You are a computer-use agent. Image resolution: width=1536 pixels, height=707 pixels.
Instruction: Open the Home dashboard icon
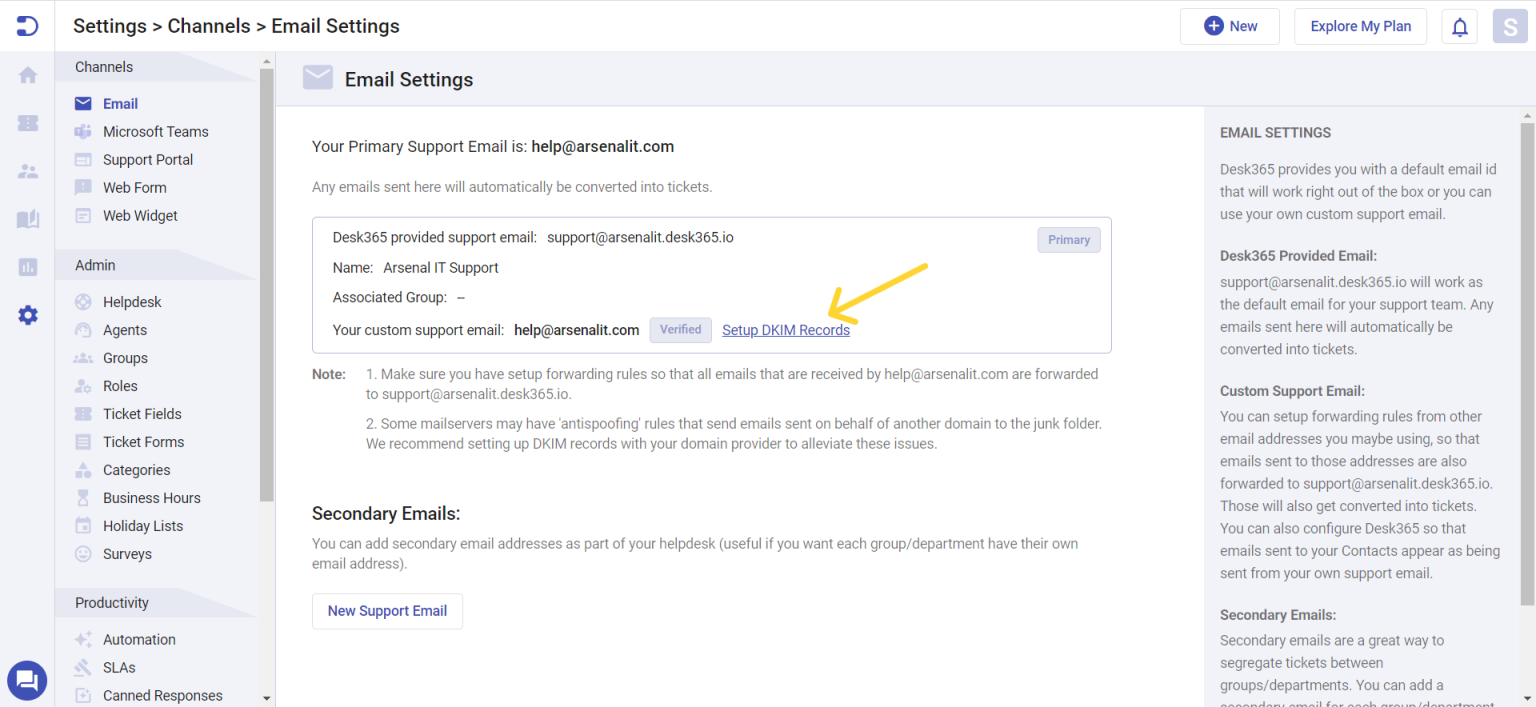(27, 75)
